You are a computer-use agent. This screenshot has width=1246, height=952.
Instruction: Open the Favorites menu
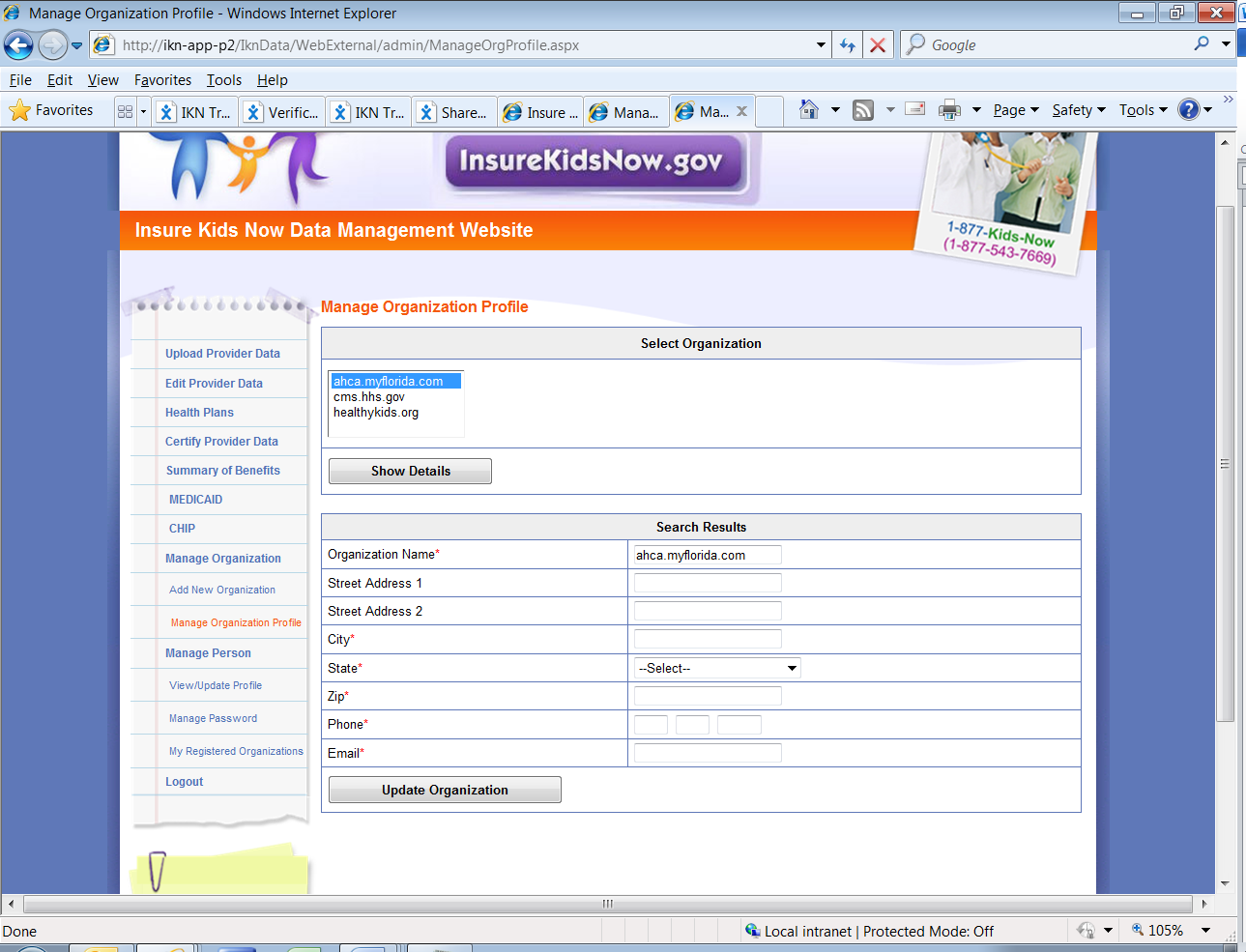pos(162,80)
